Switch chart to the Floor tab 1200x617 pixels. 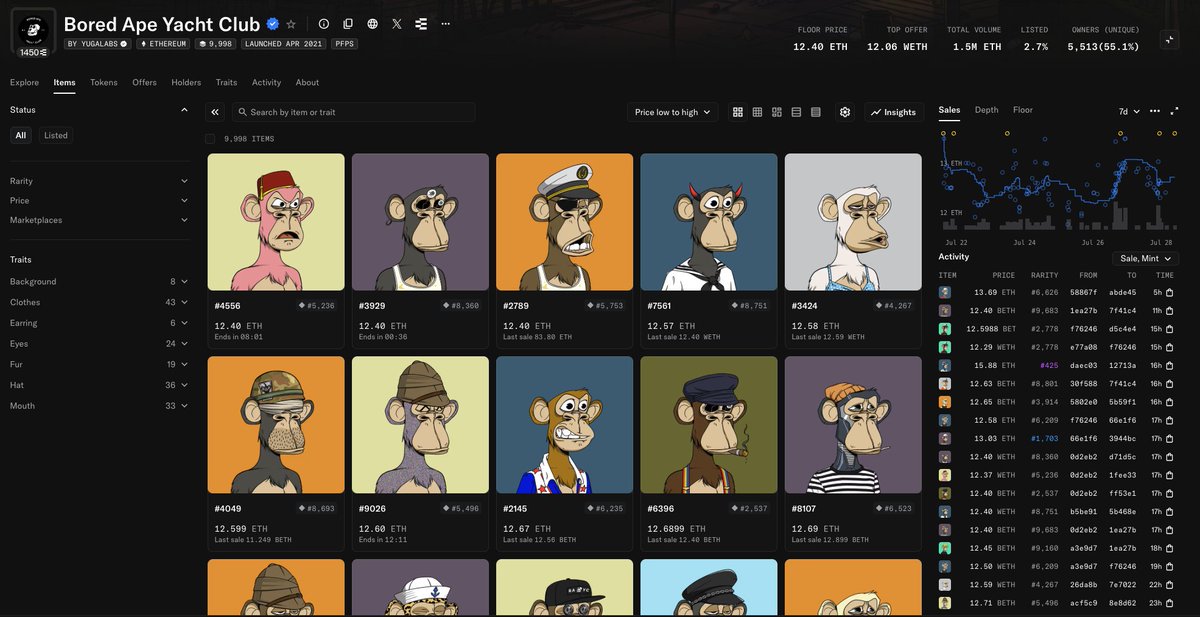(x=1023, y=110)
